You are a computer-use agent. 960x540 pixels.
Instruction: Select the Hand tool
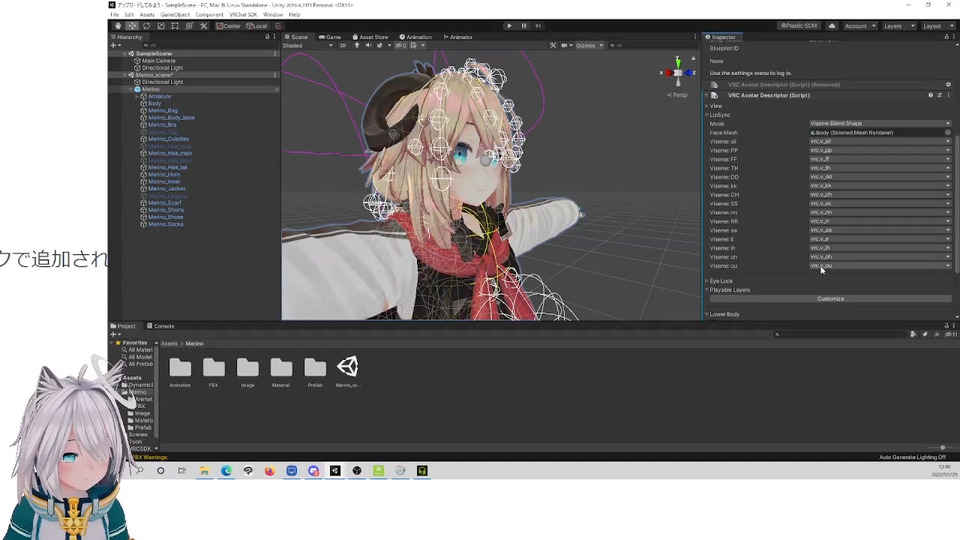pos(118,26)
